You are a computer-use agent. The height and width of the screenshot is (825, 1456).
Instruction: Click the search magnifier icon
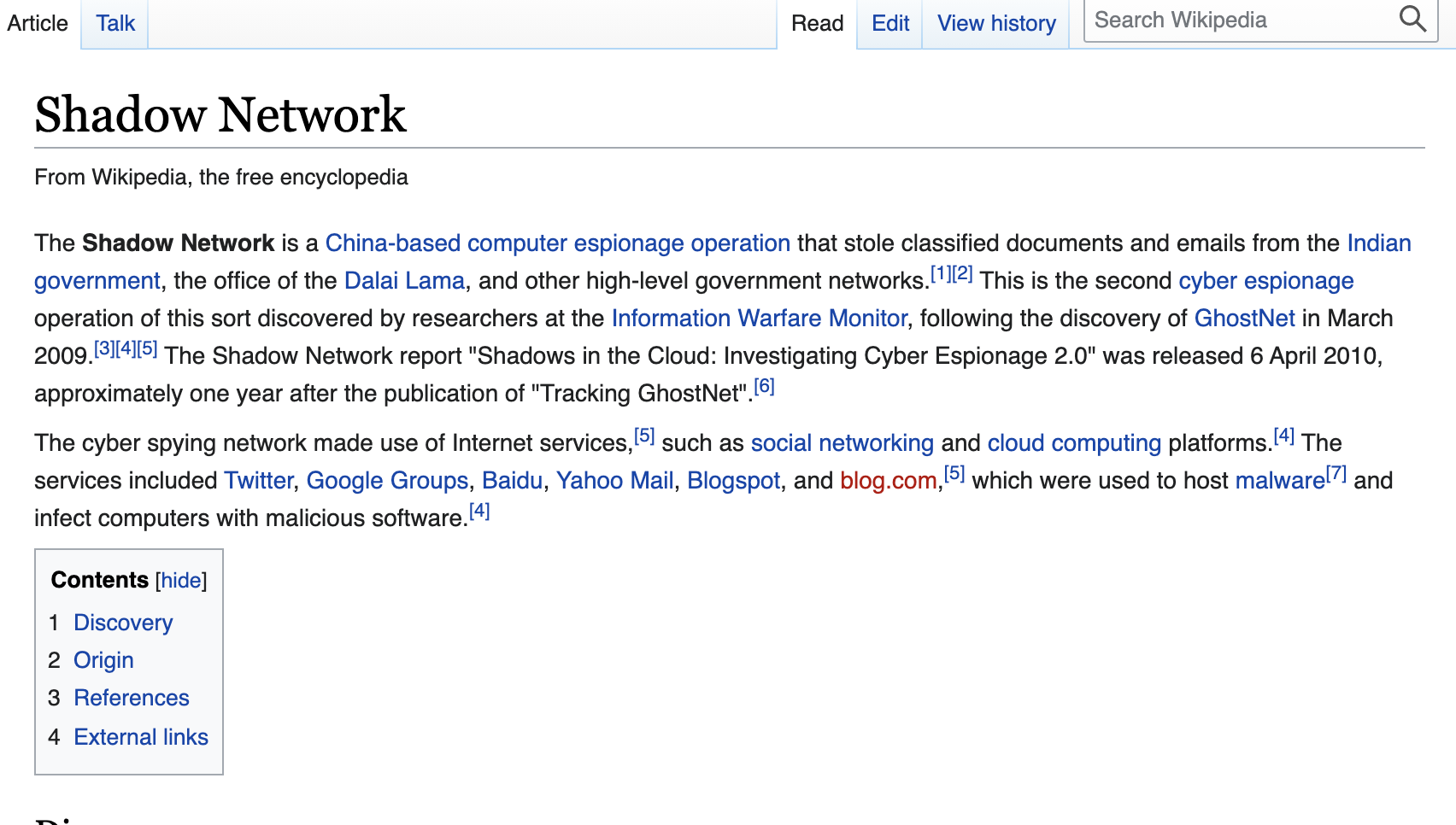pos(1412,19)
